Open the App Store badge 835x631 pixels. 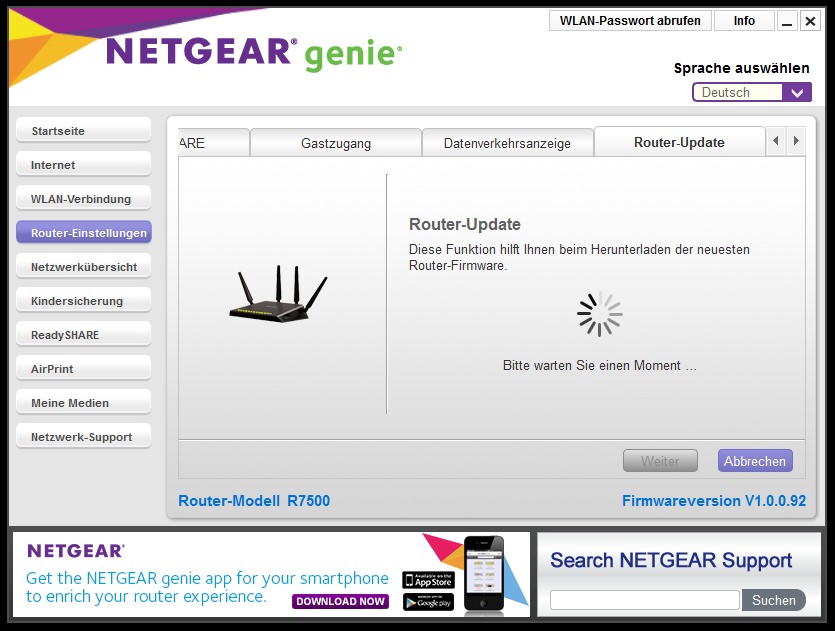[428, 580]
